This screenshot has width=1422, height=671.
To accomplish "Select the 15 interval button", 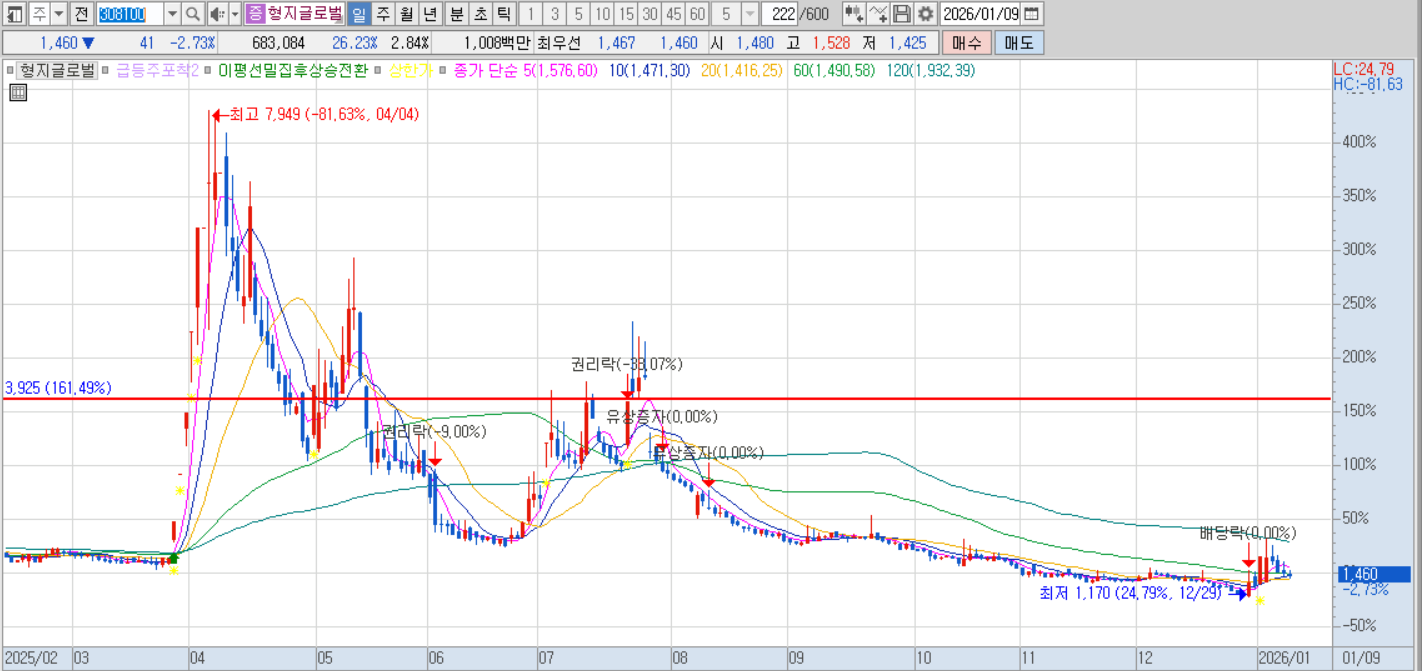I will 627,14.
